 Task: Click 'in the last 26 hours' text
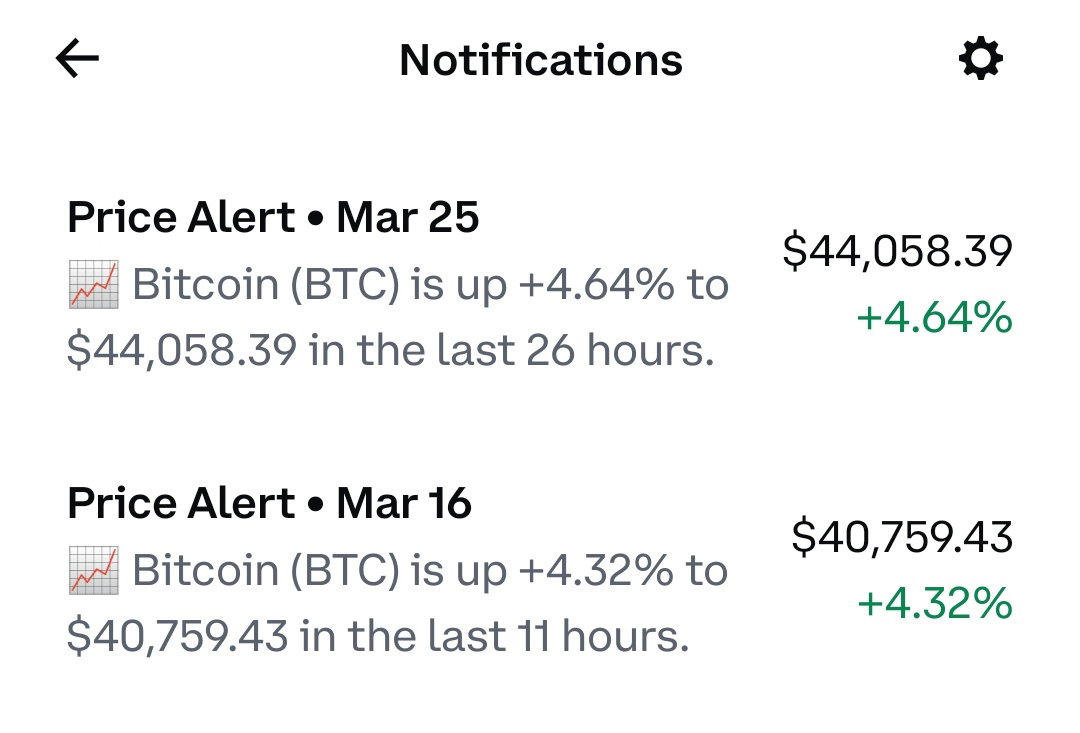tap(510, 350)
